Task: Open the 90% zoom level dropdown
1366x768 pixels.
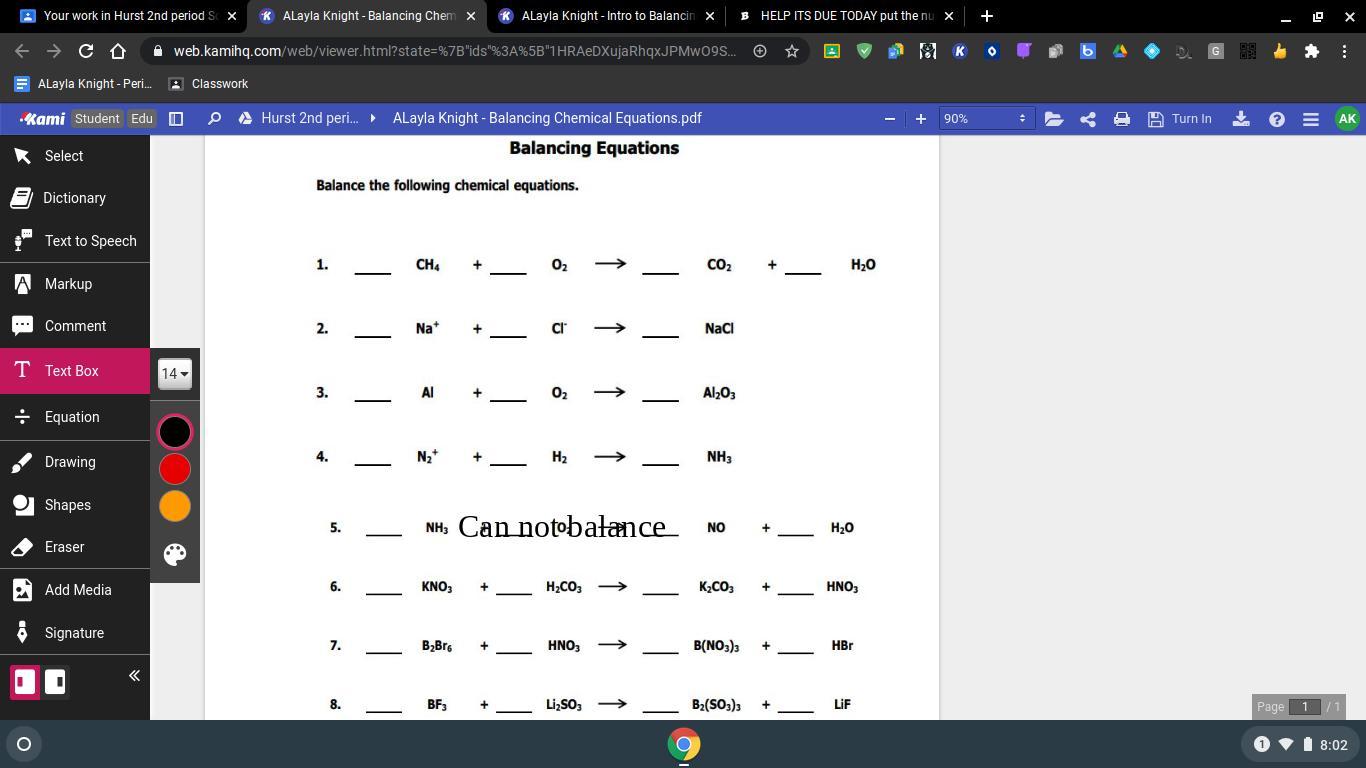Action: pyautogui.click(x=985, y=119)
